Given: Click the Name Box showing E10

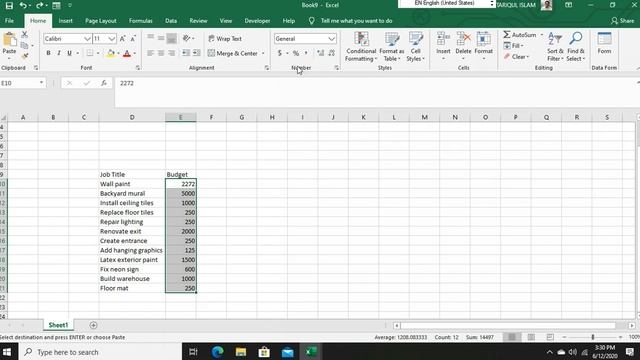Looking at the screenshot, I should click(x=22, y=83).
